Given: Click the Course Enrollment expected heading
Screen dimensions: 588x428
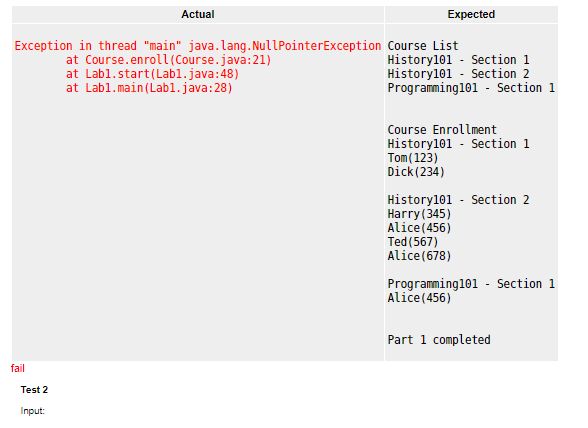Looking at the screenshot, I should 442,130.
